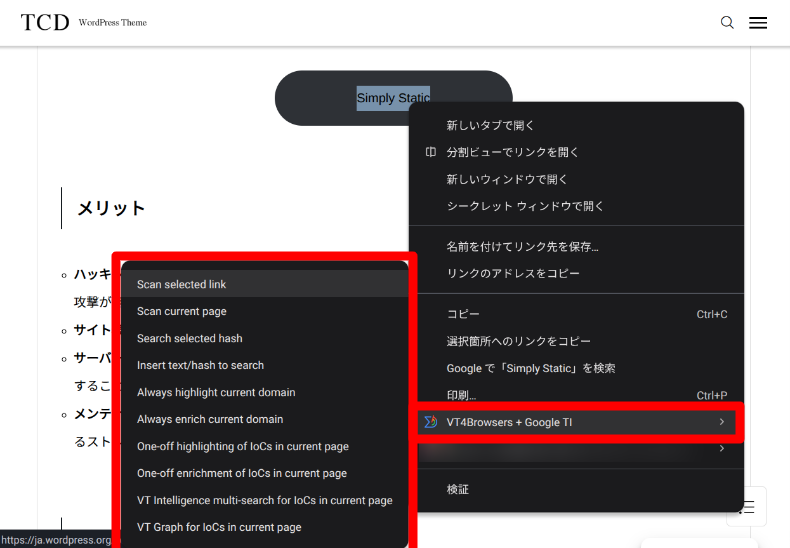Viewport: 790px width, 548px height.
Task: Select 印刷 in the context menu
Action: pos(576,395)
